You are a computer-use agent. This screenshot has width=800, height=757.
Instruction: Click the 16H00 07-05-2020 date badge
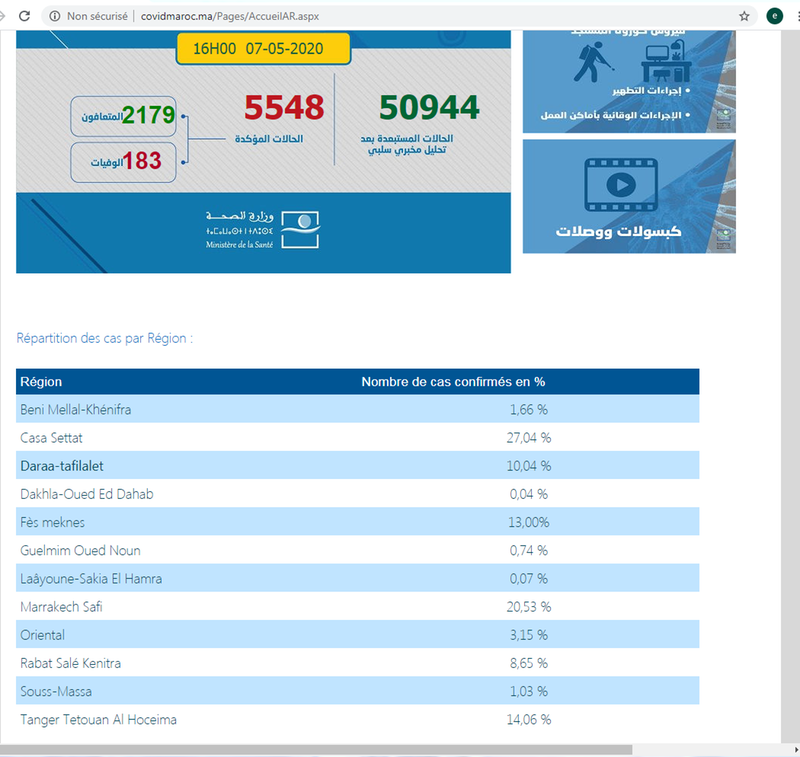click(x=263, y=48)
